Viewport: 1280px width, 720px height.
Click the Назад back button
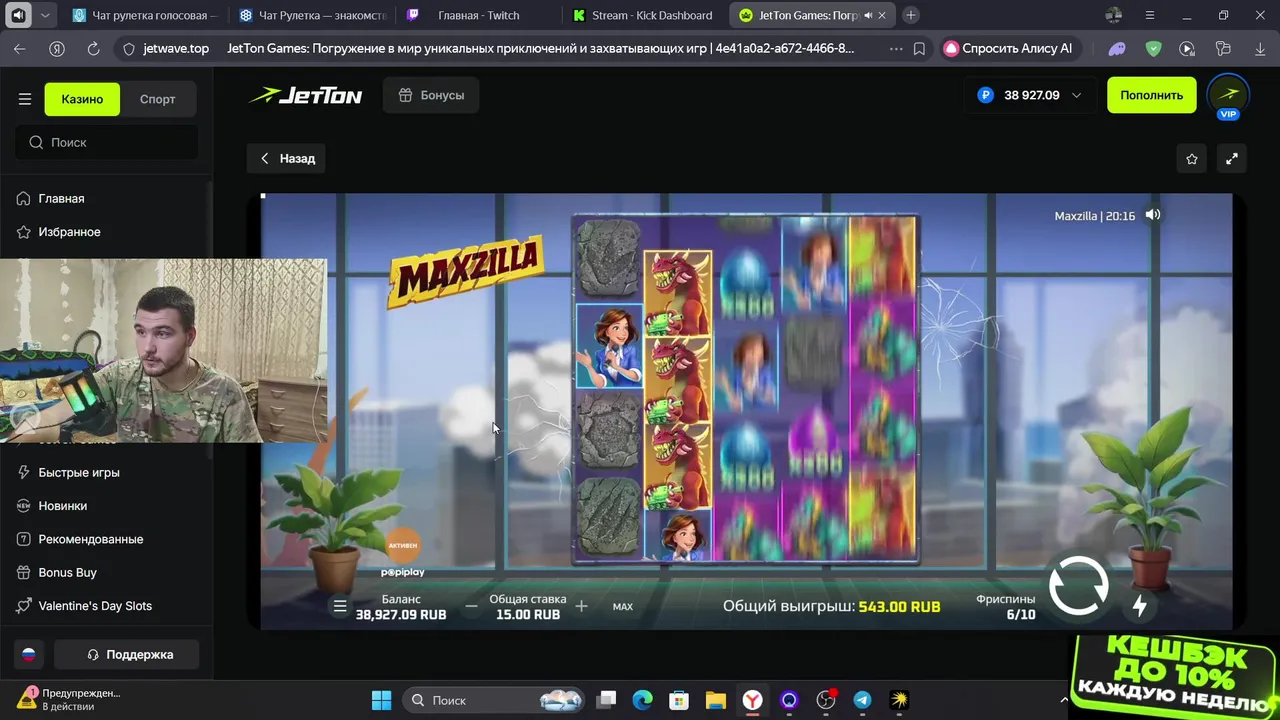click(x=288, y=158)
